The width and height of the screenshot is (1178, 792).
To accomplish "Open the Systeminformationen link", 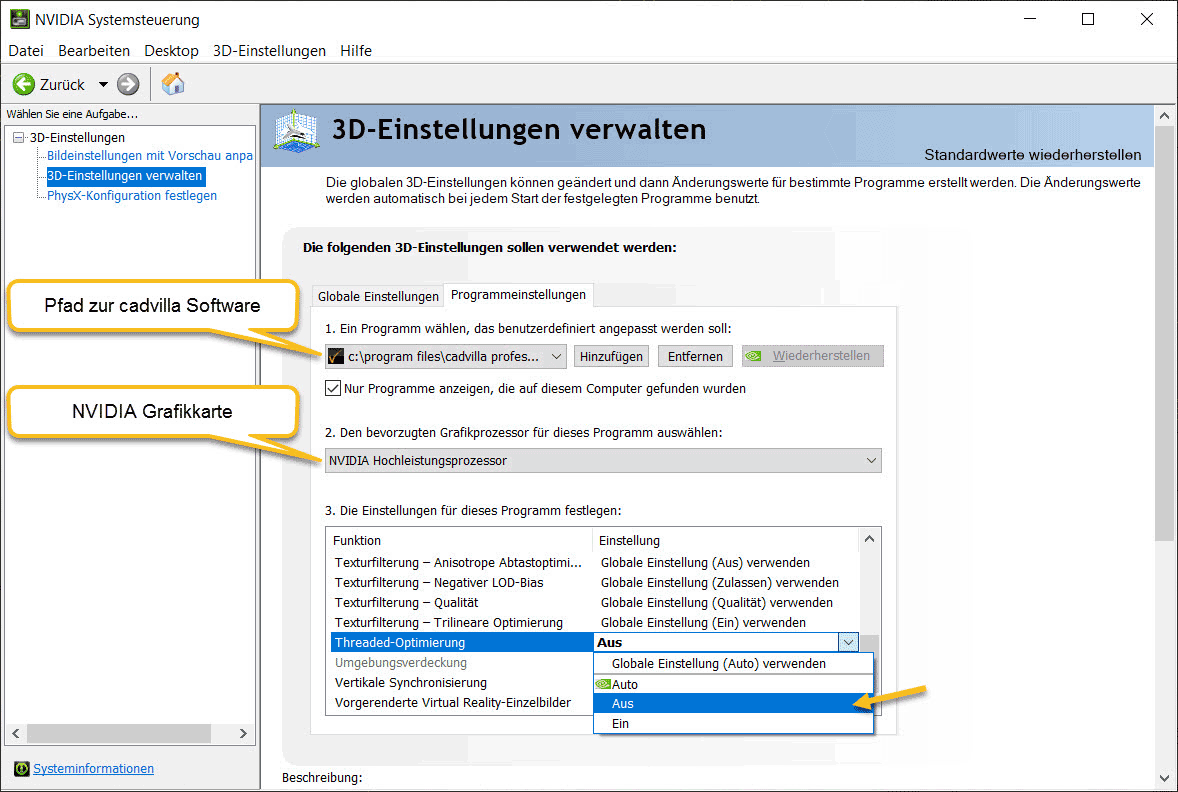I will click(93, 769).
